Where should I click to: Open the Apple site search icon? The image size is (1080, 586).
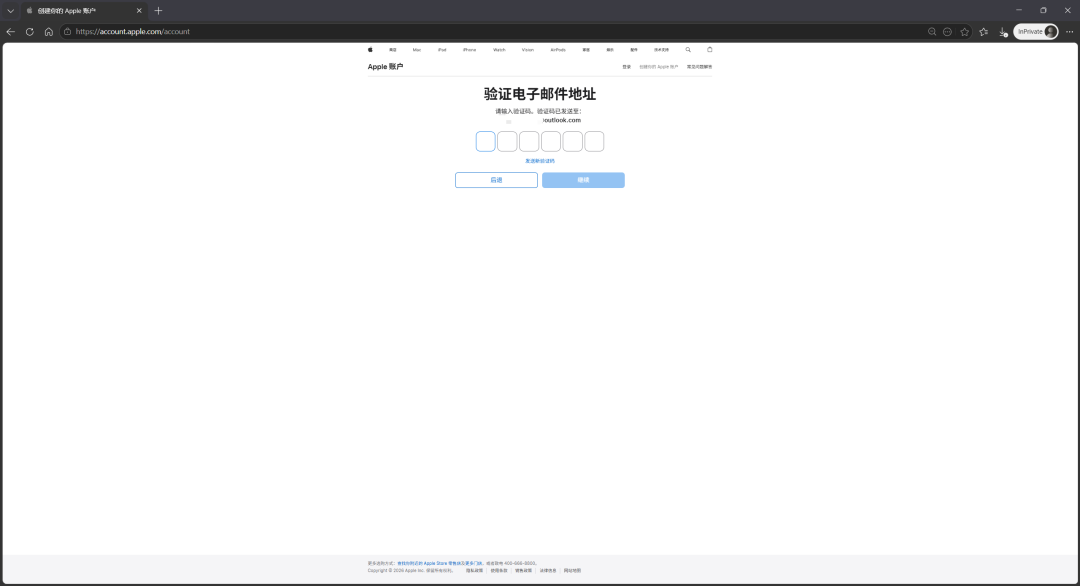point(688,49)
